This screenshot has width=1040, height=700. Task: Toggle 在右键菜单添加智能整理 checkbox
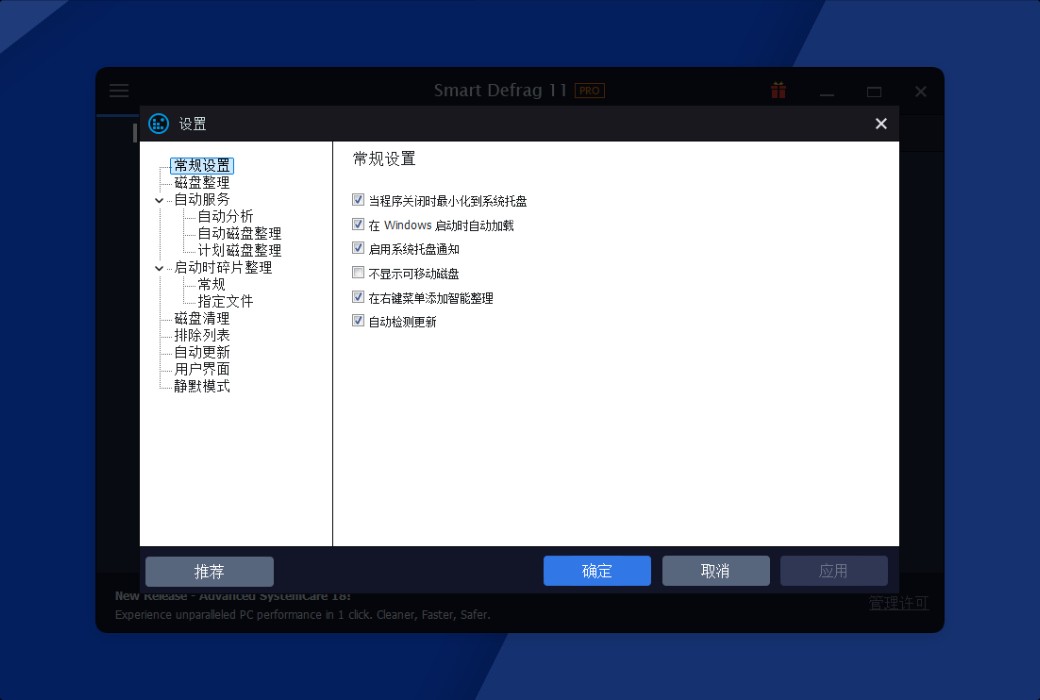358,297
